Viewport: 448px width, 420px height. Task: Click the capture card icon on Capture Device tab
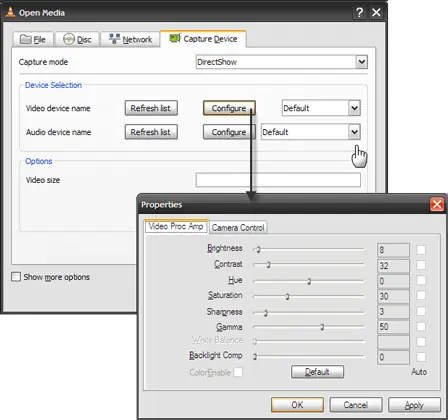click(x=175, y=38)
